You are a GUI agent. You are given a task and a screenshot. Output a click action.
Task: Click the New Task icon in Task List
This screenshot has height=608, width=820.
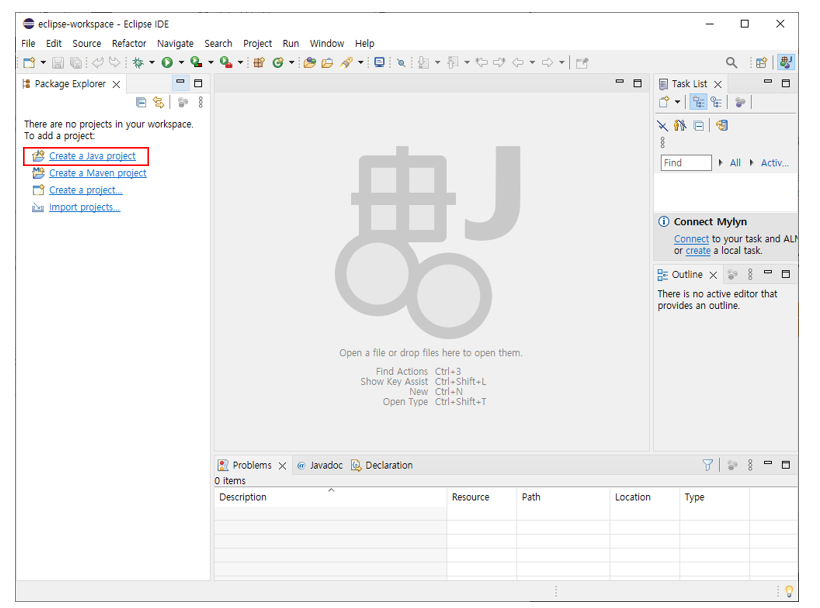click(x=664, y=102)
